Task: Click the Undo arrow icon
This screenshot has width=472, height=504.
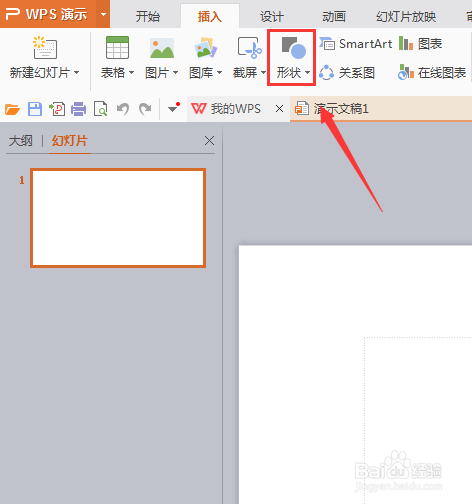Action: tap(123, 109)
